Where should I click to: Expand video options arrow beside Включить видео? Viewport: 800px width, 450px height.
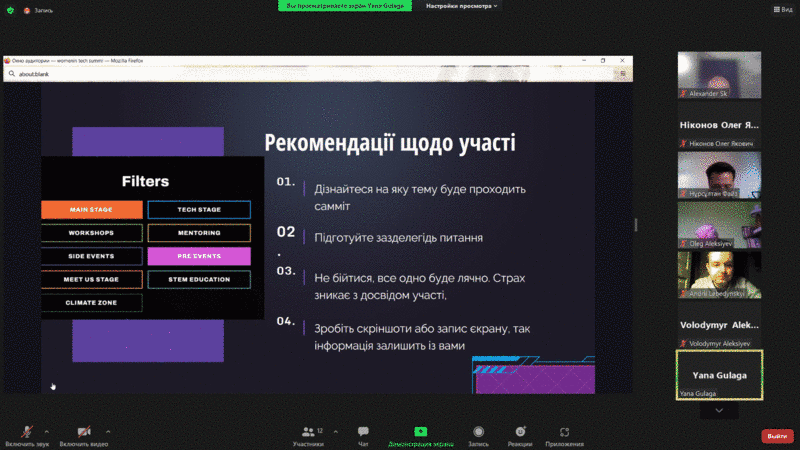point(108,431)
